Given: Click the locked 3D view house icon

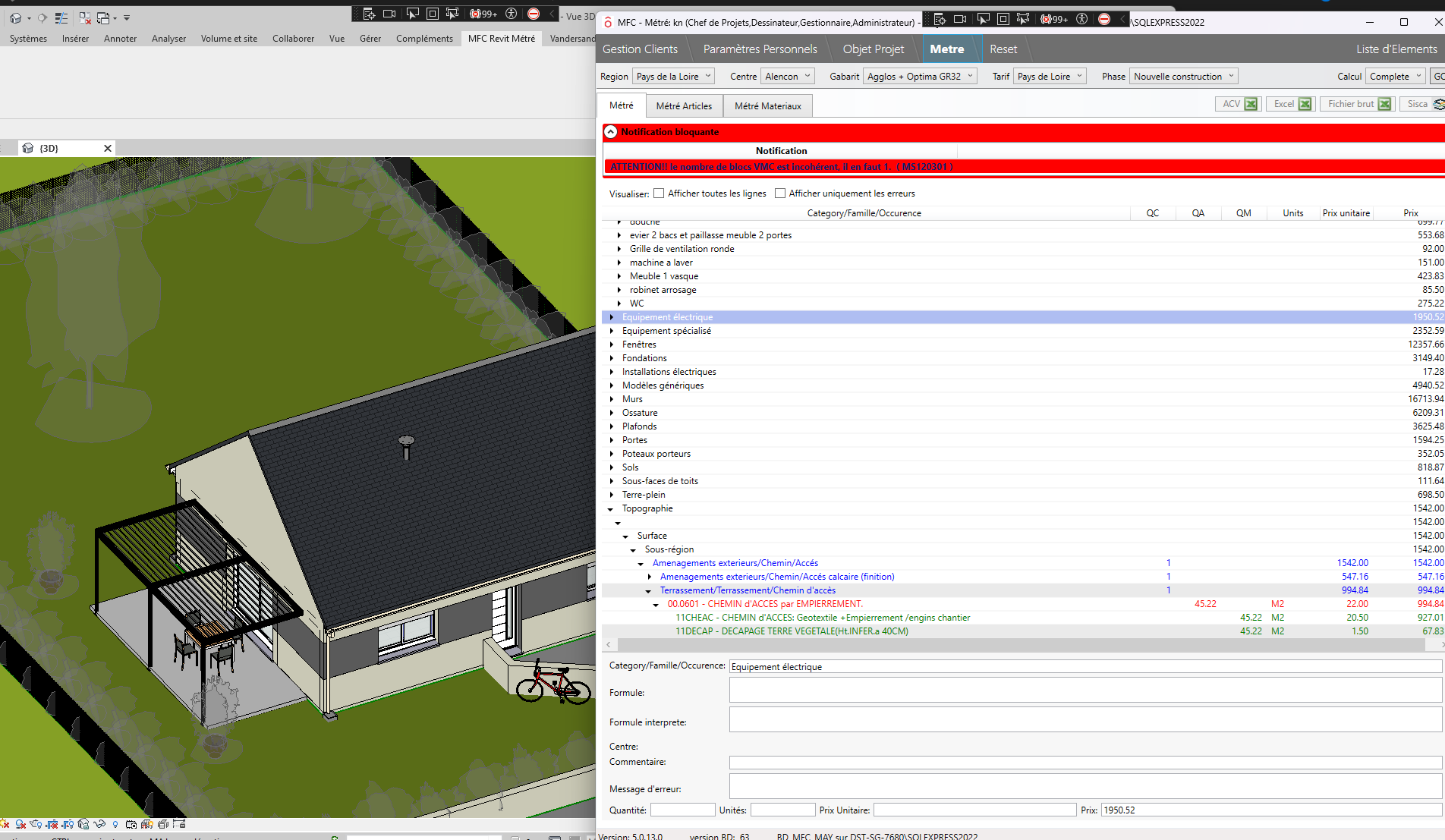Looking at the screenshot, I should click(x=83, y=824).
